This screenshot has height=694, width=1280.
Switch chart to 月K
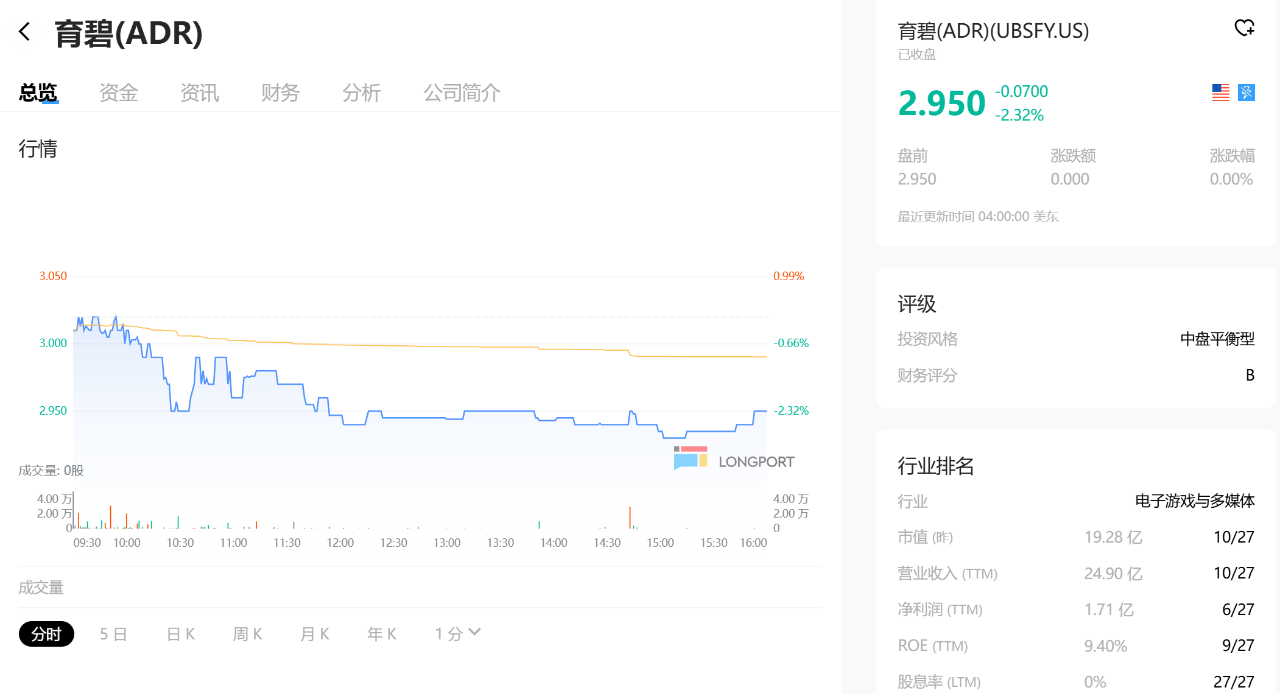point(314,634)
